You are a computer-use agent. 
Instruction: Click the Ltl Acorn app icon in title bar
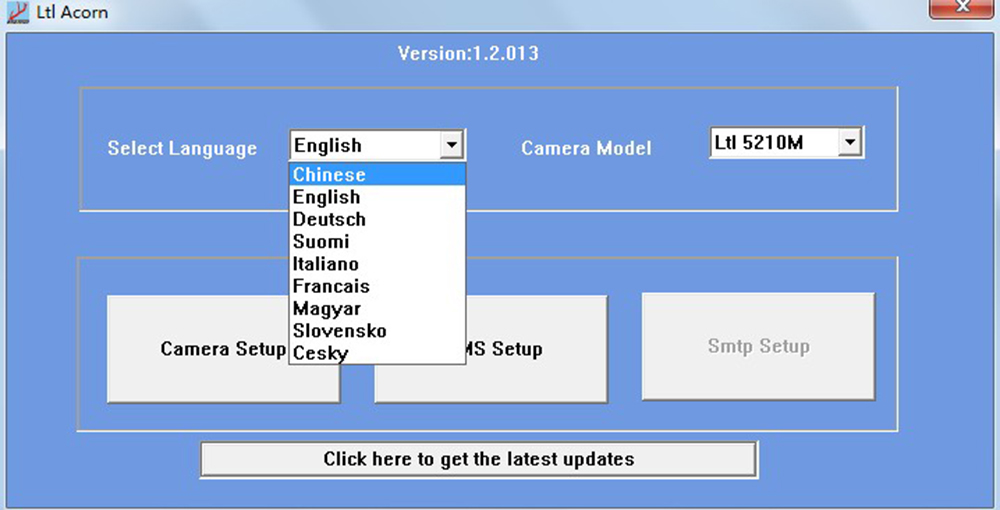coord(16,13)
